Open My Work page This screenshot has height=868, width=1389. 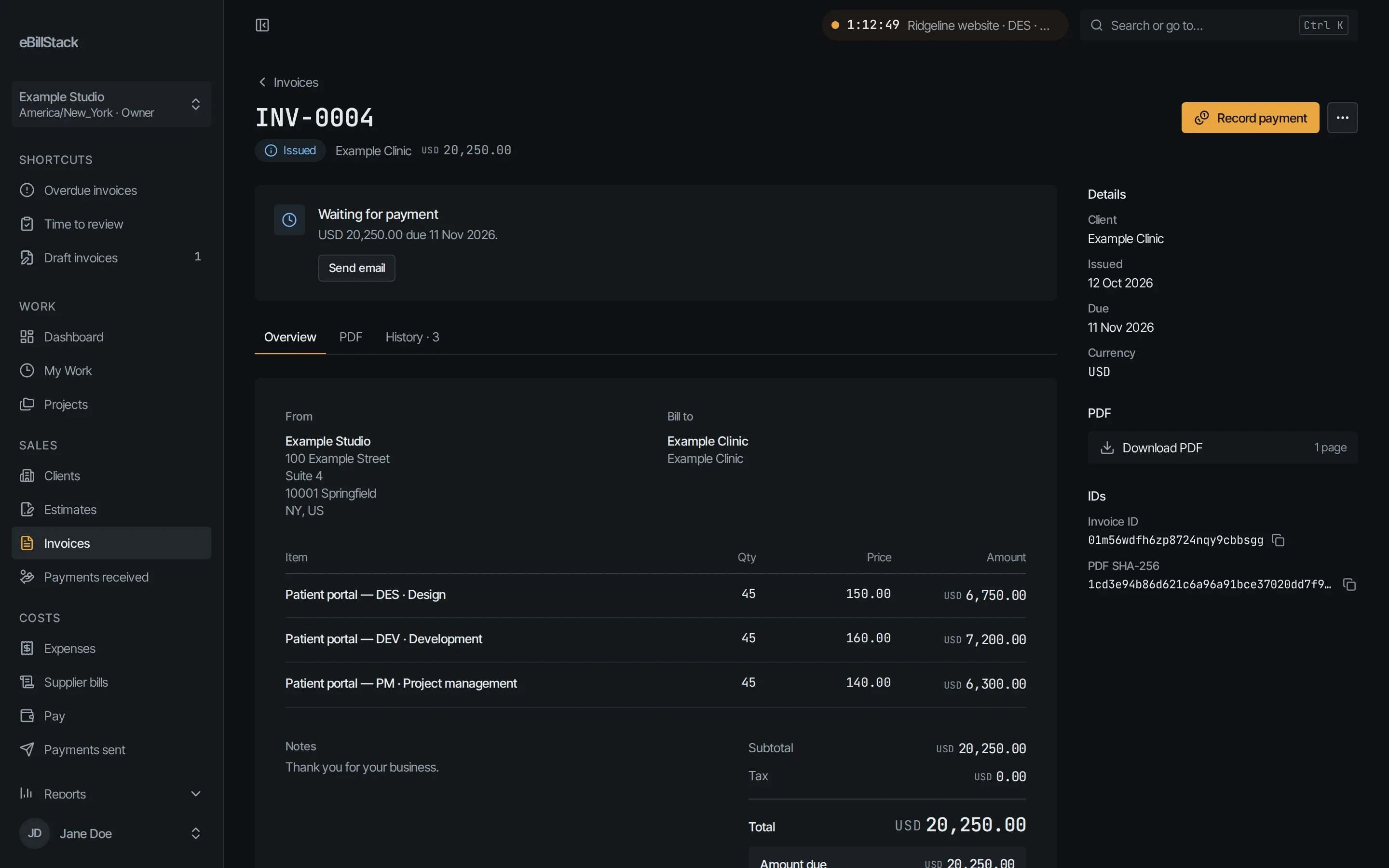(111, 371)
